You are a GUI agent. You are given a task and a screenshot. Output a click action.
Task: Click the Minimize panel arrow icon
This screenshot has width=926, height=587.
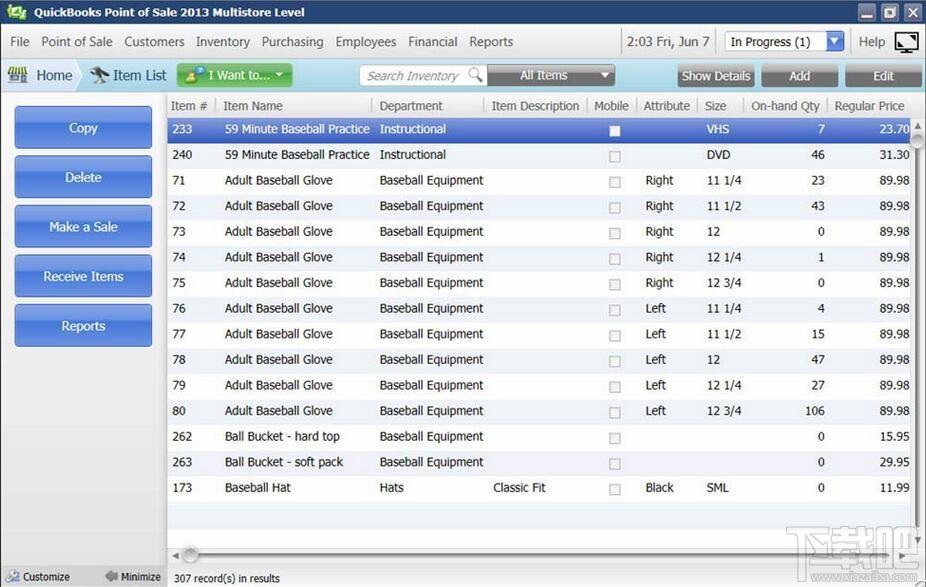click(112, 576)
